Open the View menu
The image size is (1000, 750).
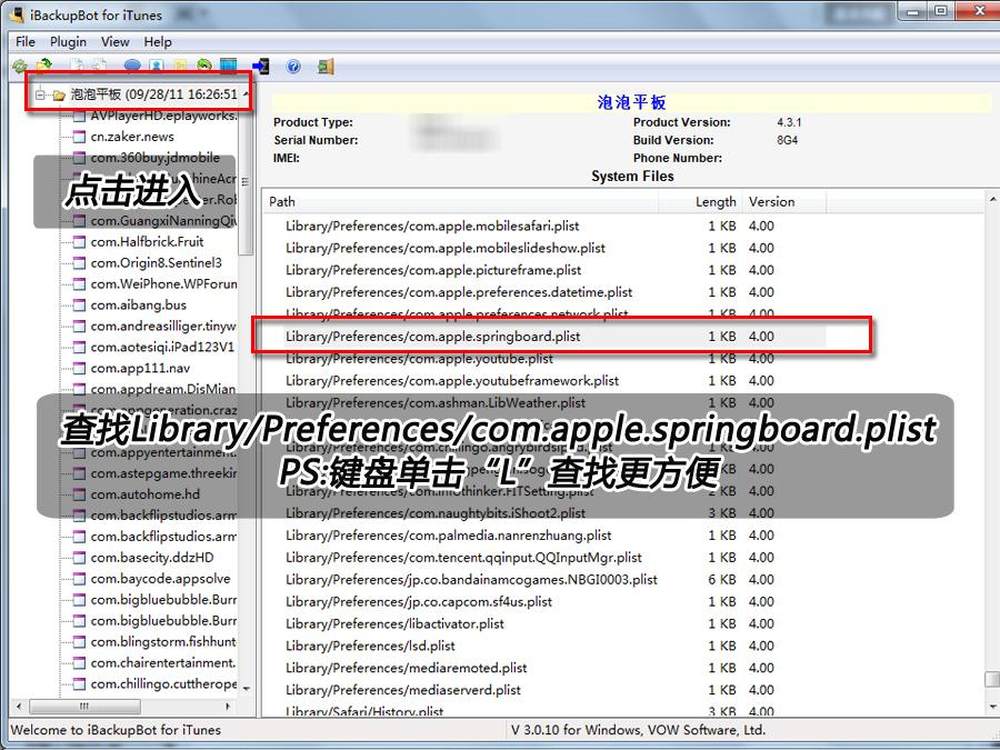[115, 42]
